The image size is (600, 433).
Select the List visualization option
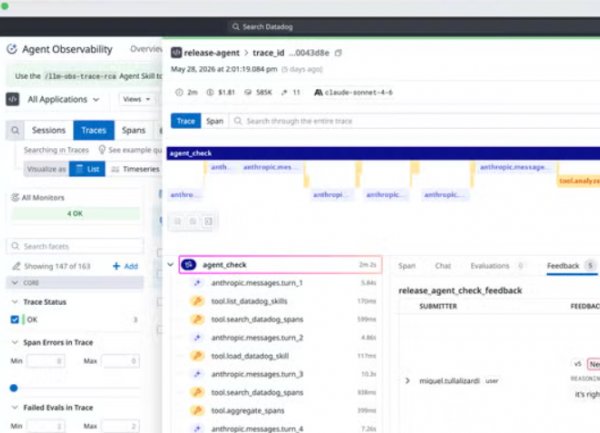[x=87, y=169]
